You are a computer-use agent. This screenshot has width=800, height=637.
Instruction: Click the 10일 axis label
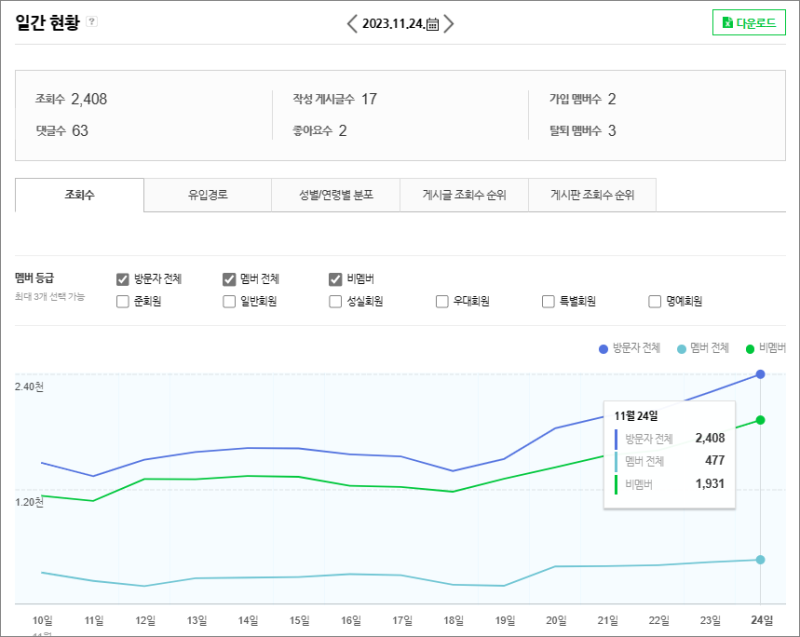(x=42, y=620)
